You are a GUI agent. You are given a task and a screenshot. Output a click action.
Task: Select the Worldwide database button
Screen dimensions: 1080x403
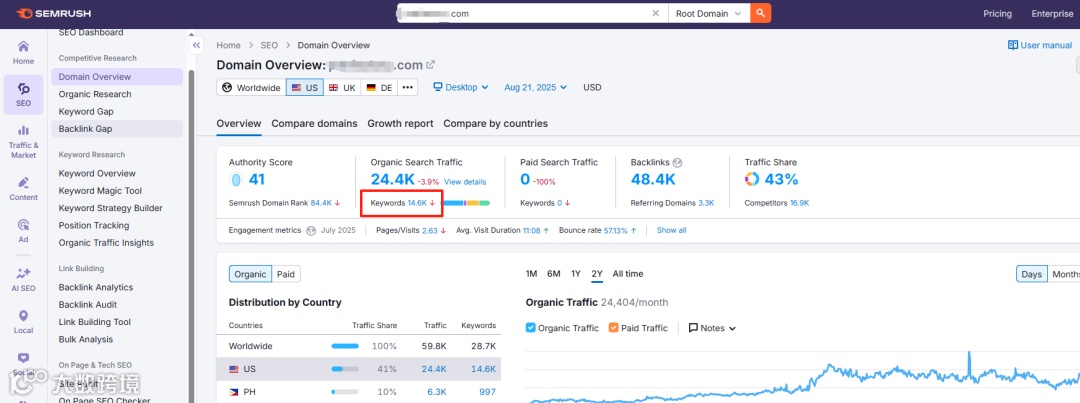click(251, 87)
